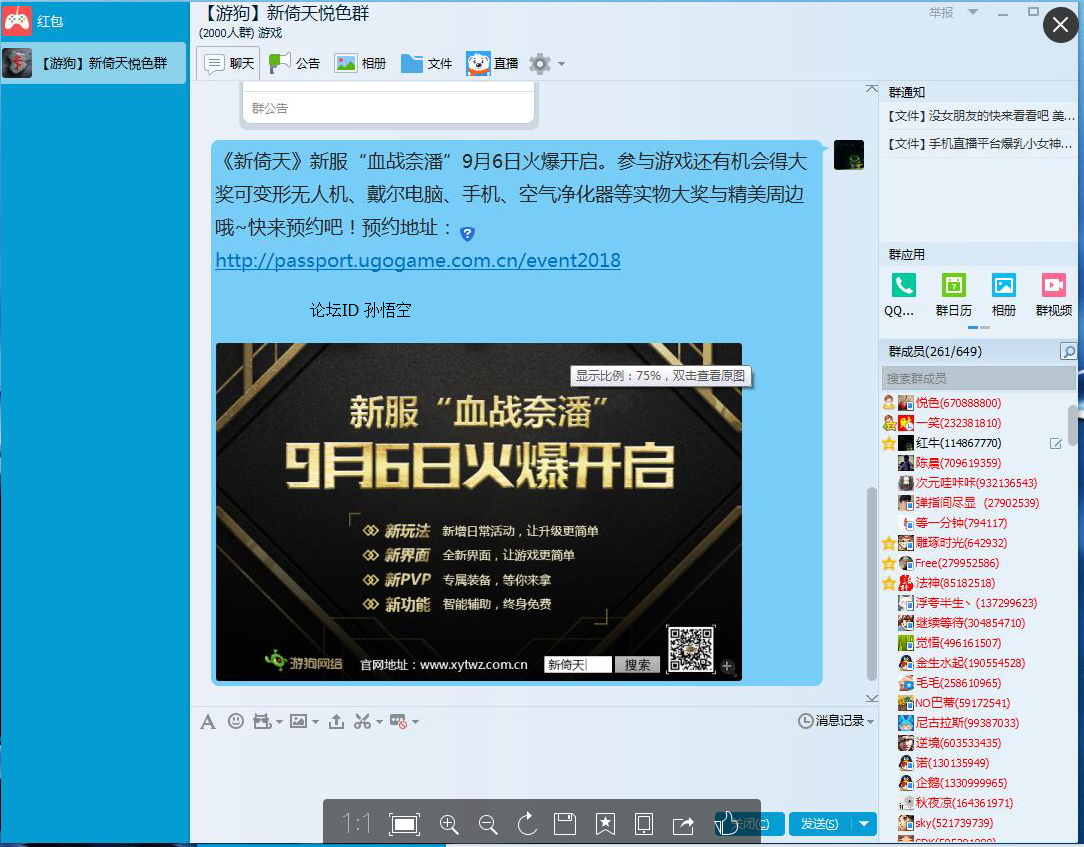The width and height of the screenshot is (1084, 847).
Task: Open the 群视频 video app
Action: pyautogui.click(x=1054, y=286)
